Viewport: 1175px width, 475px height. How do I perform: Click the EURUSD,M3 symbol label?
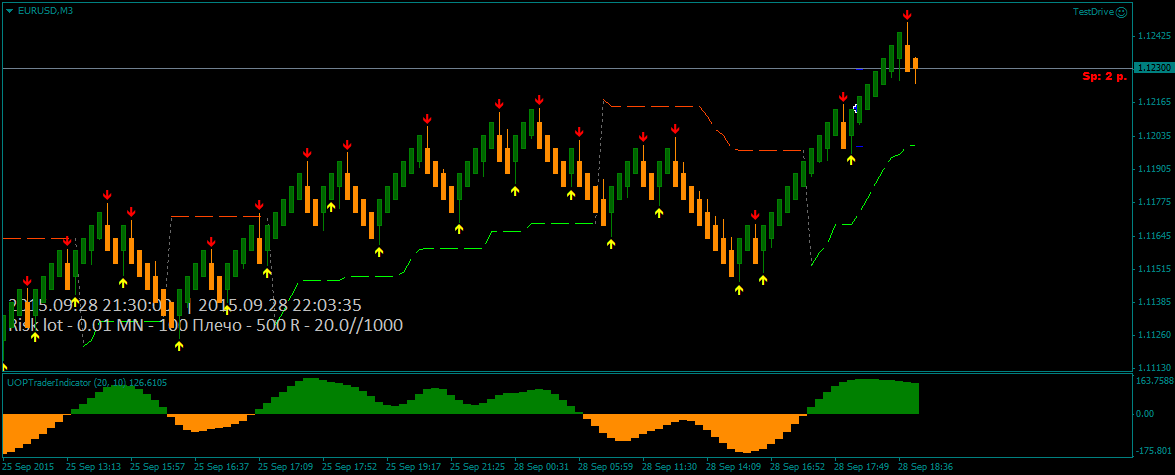pos(45,10)
